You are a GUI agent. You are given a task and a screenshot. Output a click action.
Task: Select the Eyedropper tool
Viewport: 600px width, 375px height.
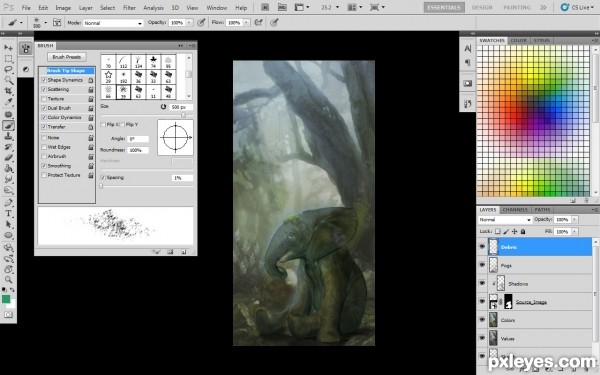pyautogui.click(x=8, y=101)
